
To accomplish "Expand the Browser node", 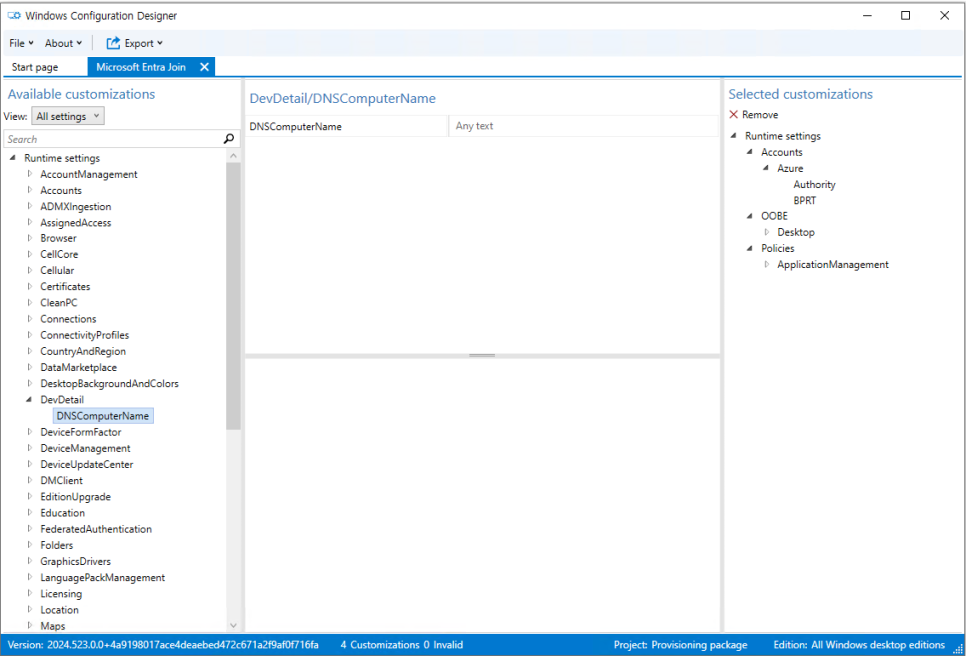I will (30, 238).
